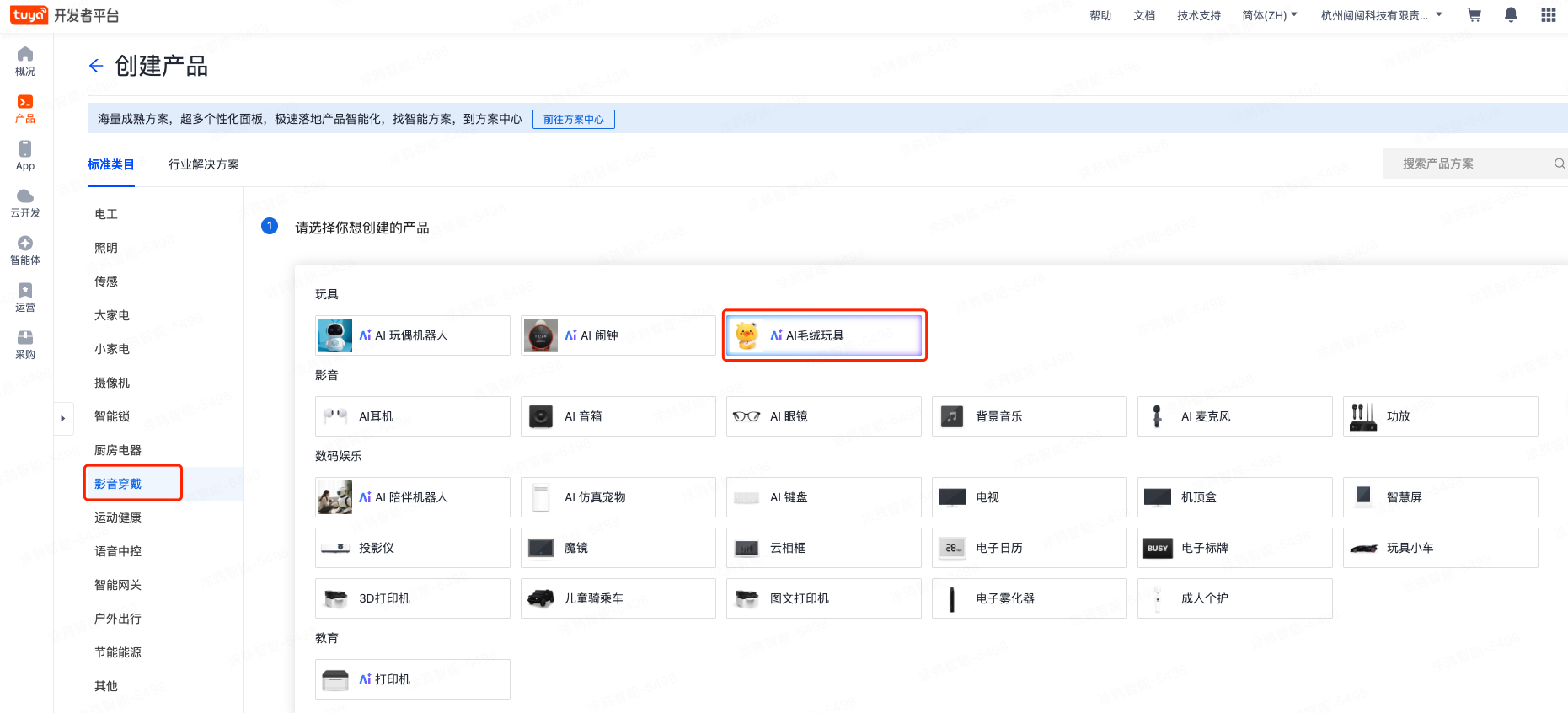Open the company account dropdown

(1381, 15)
